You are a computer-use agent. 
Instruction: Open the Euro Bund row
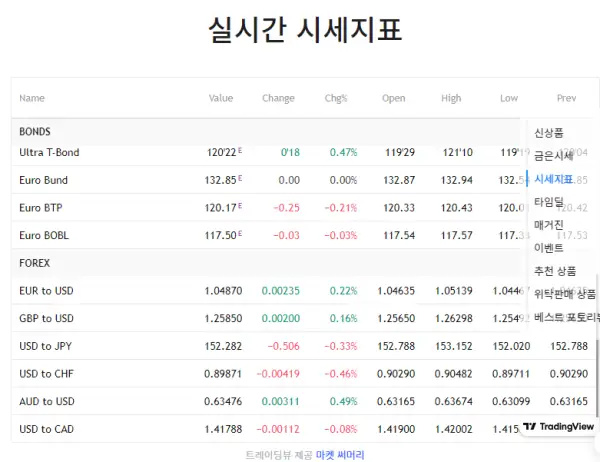click(x=304, y=180)
